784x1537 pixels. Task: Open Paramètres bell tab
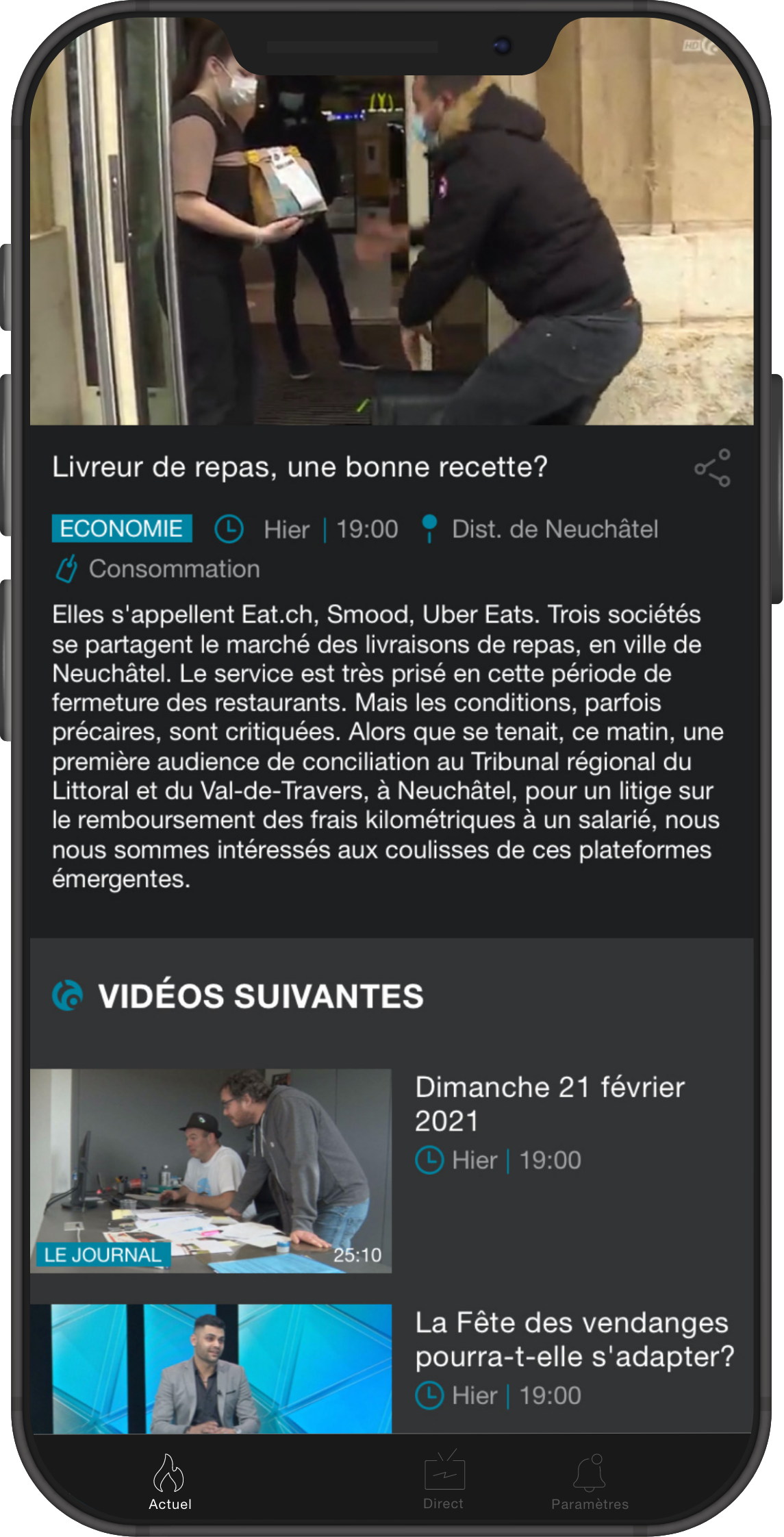(590, 1483)
